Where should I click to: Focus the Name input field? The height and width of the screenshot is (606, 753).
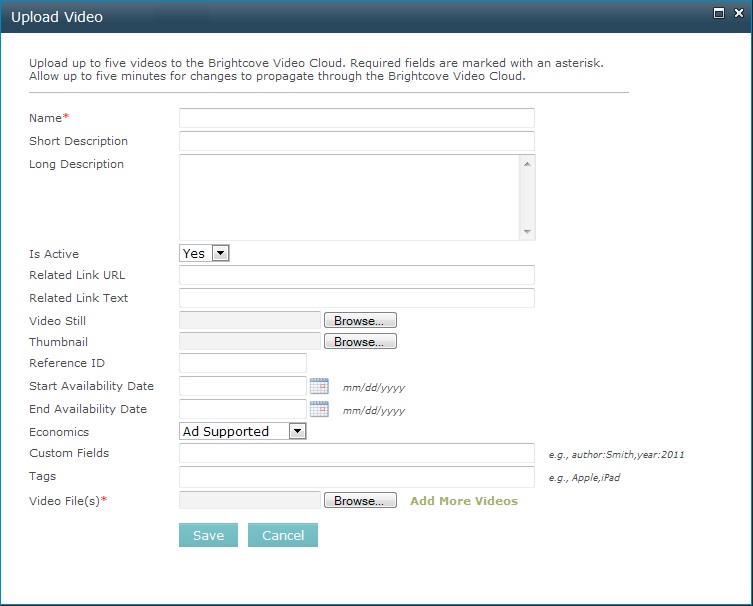coord(357,118)
